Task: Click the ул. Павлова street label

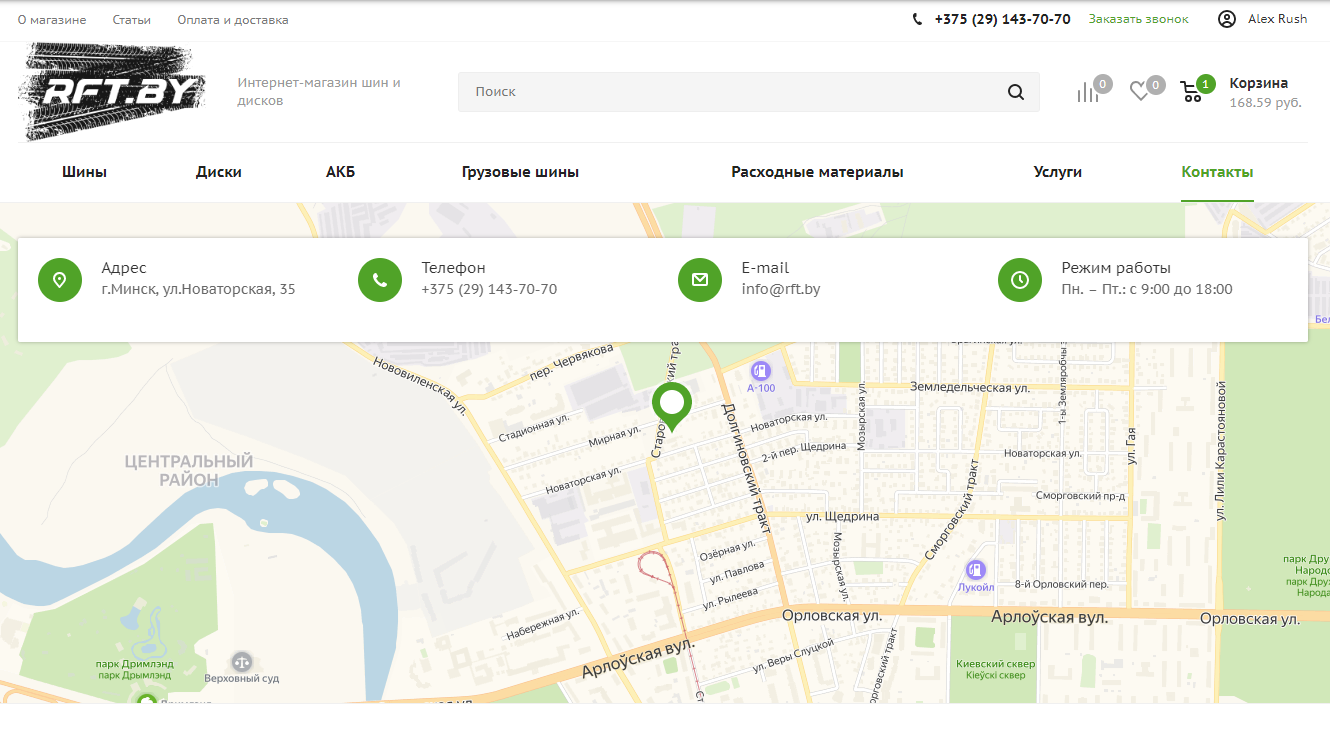Action: [736, 572]
